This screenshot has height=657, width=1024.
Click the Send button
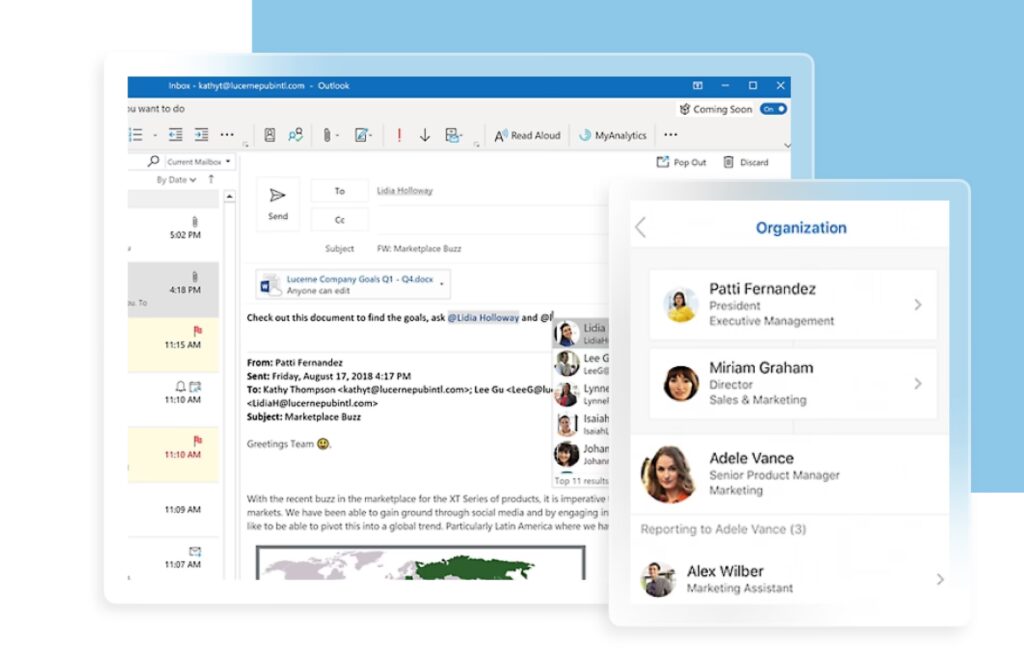[x=278, y=203]
